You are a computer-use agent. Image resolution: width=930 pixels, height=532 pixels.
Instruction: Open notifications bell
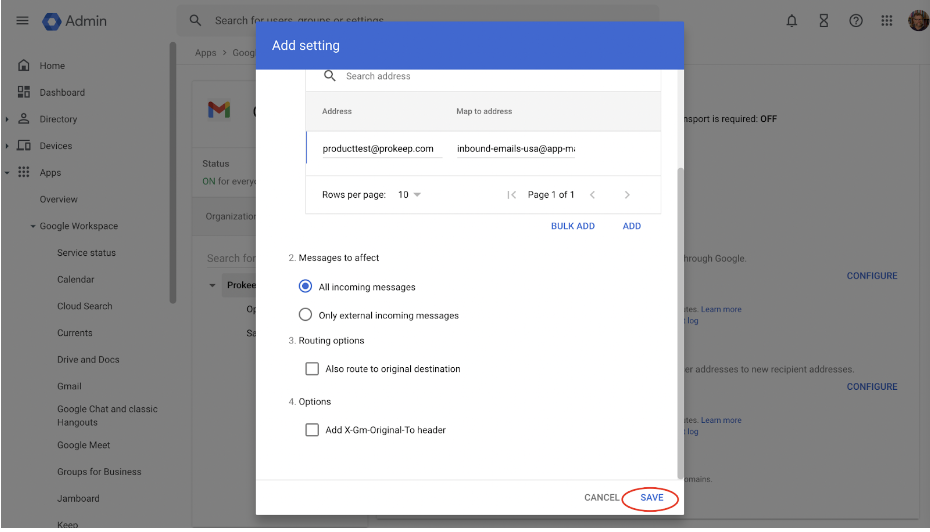(x=792, y=21)
